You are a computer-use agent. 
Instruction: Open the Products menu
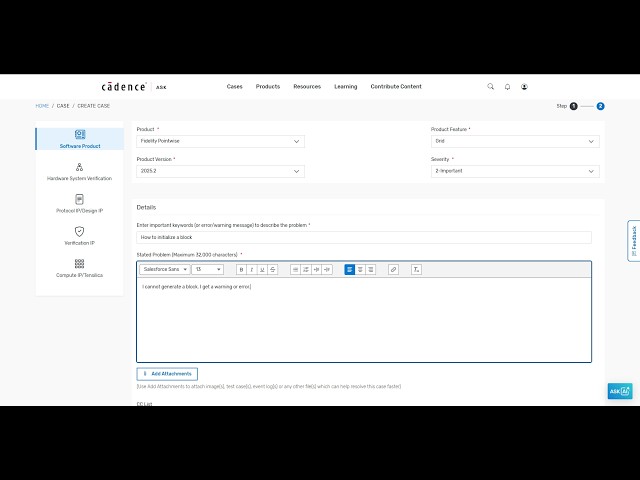pyautogui.click(x=268, y=87)
